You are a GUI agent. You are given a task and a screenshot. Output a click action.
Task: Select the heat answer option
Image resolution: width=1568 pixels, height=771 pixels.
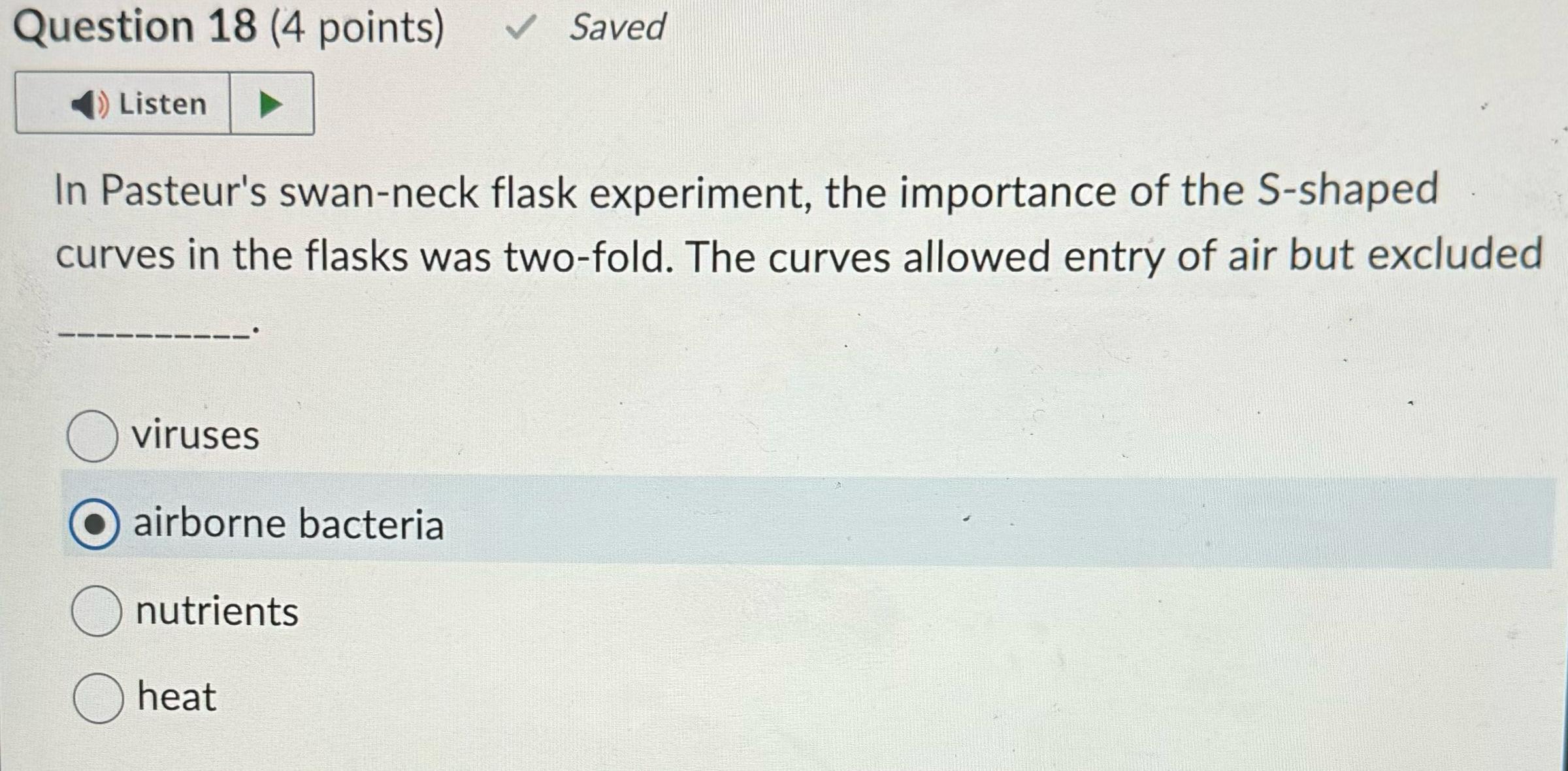(x=174, y=698)
